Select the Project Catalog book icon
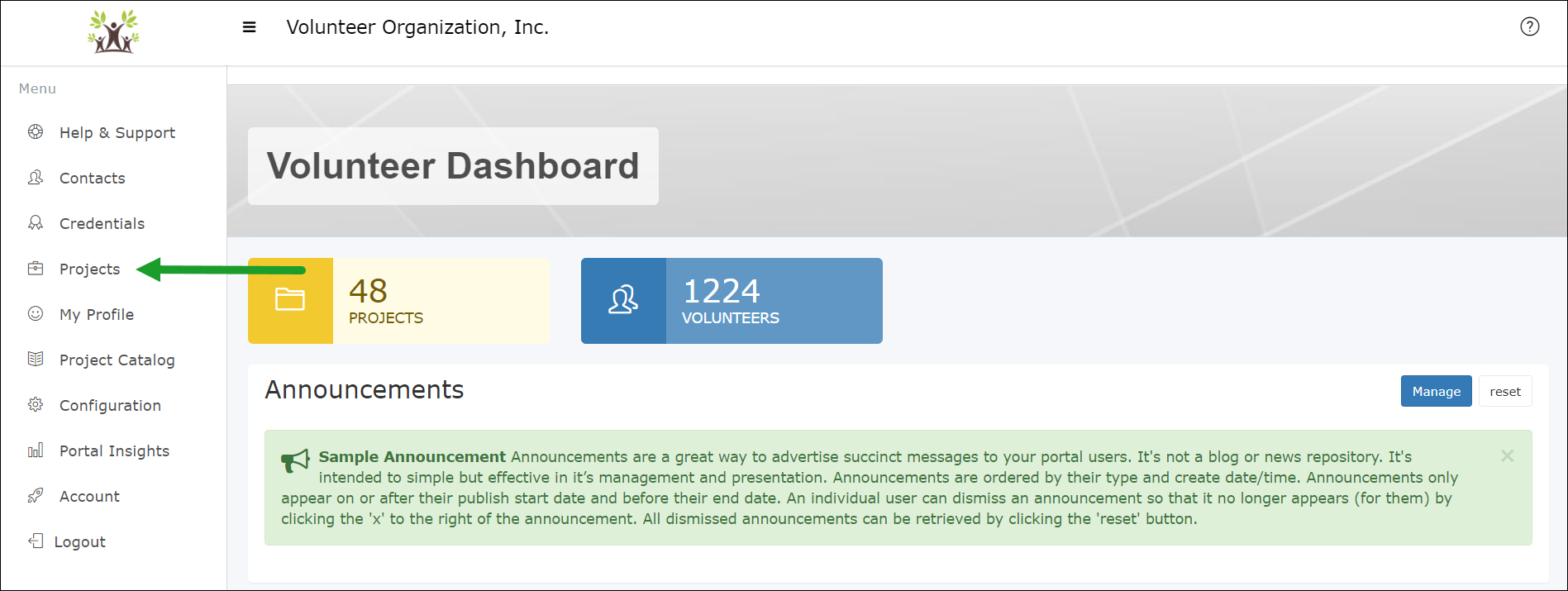The height and width of the screenshot is (591, 1568). click(x=35, y=359)
